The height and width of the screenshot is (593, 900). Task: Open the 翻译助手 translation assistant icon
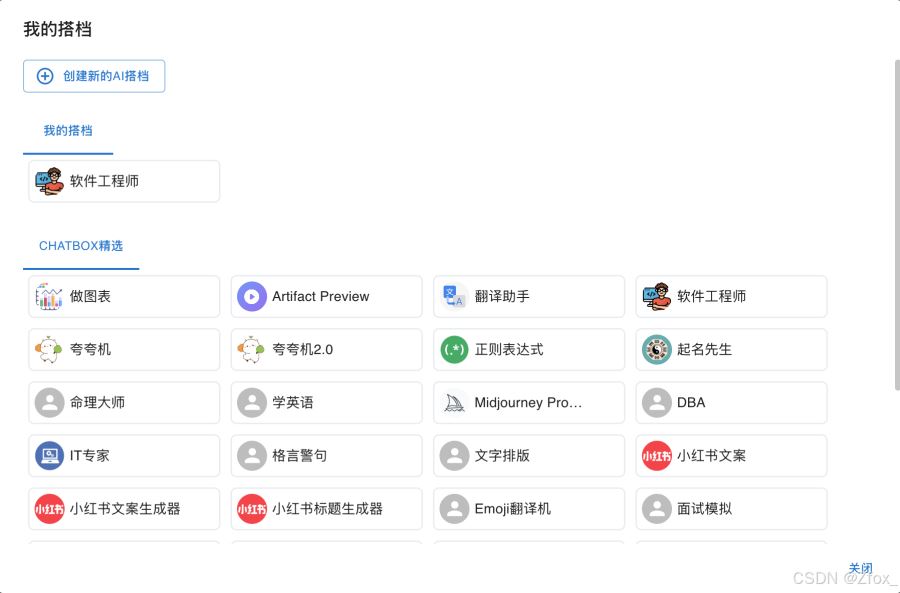click(x=453, y=296)
